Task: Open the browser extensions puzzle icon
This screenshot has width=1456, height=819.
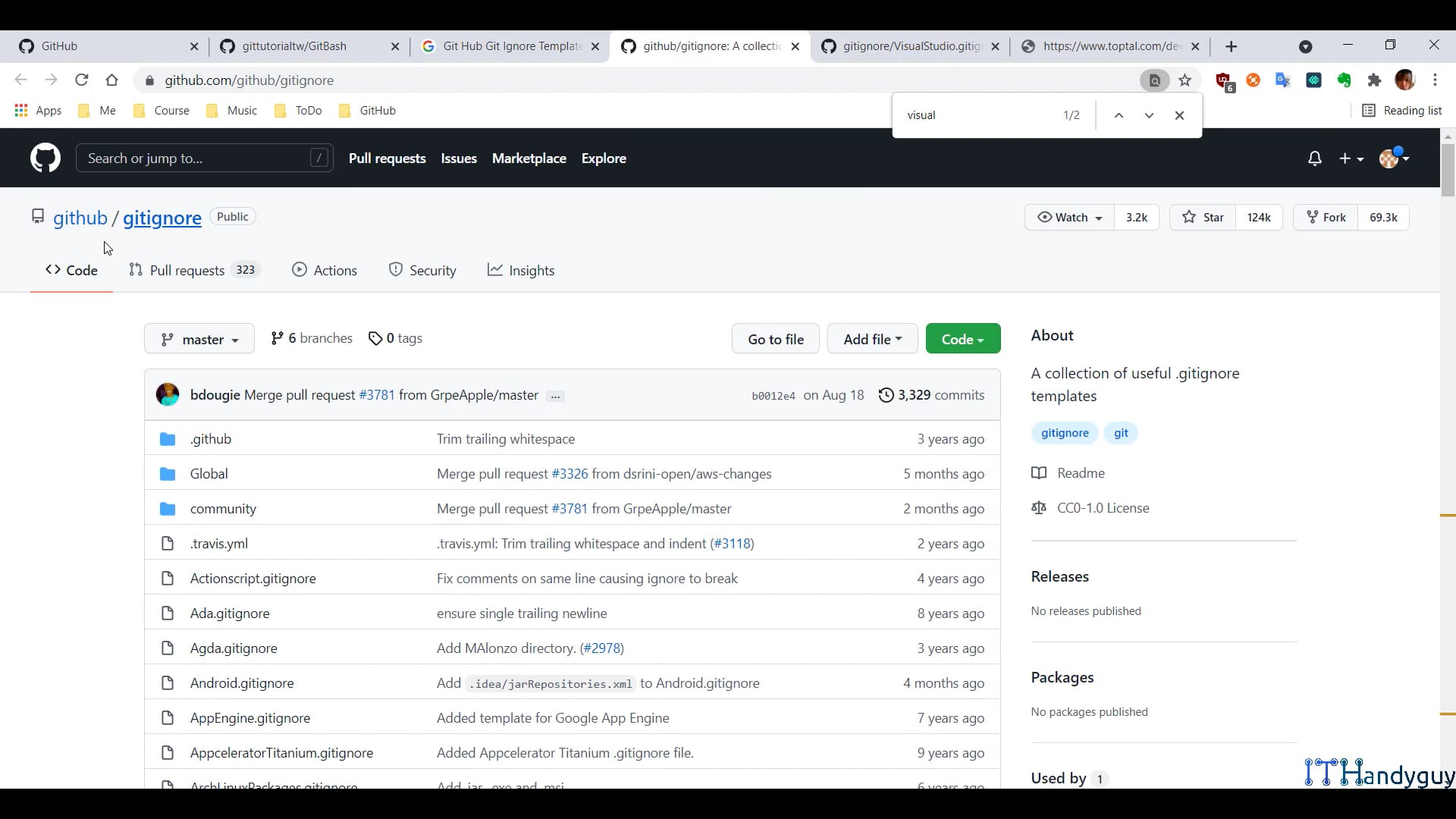Action: click(x=1374, y=80)
